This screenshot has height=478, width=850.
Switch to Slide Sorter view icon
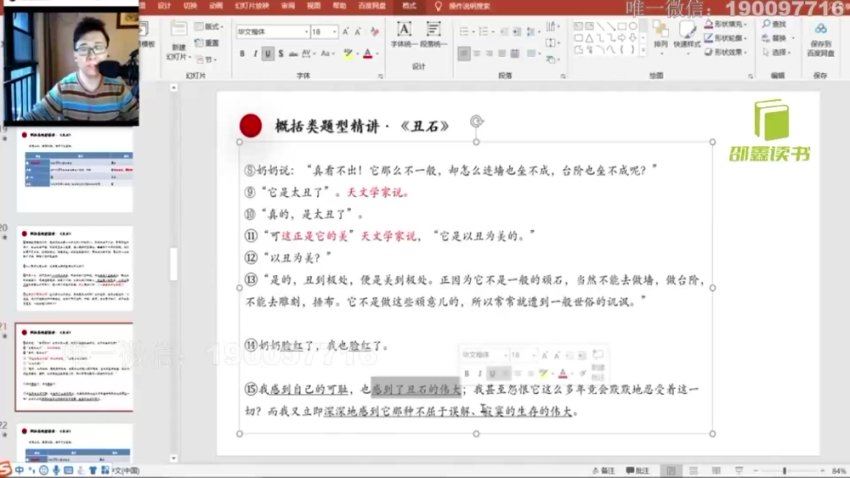693,470
